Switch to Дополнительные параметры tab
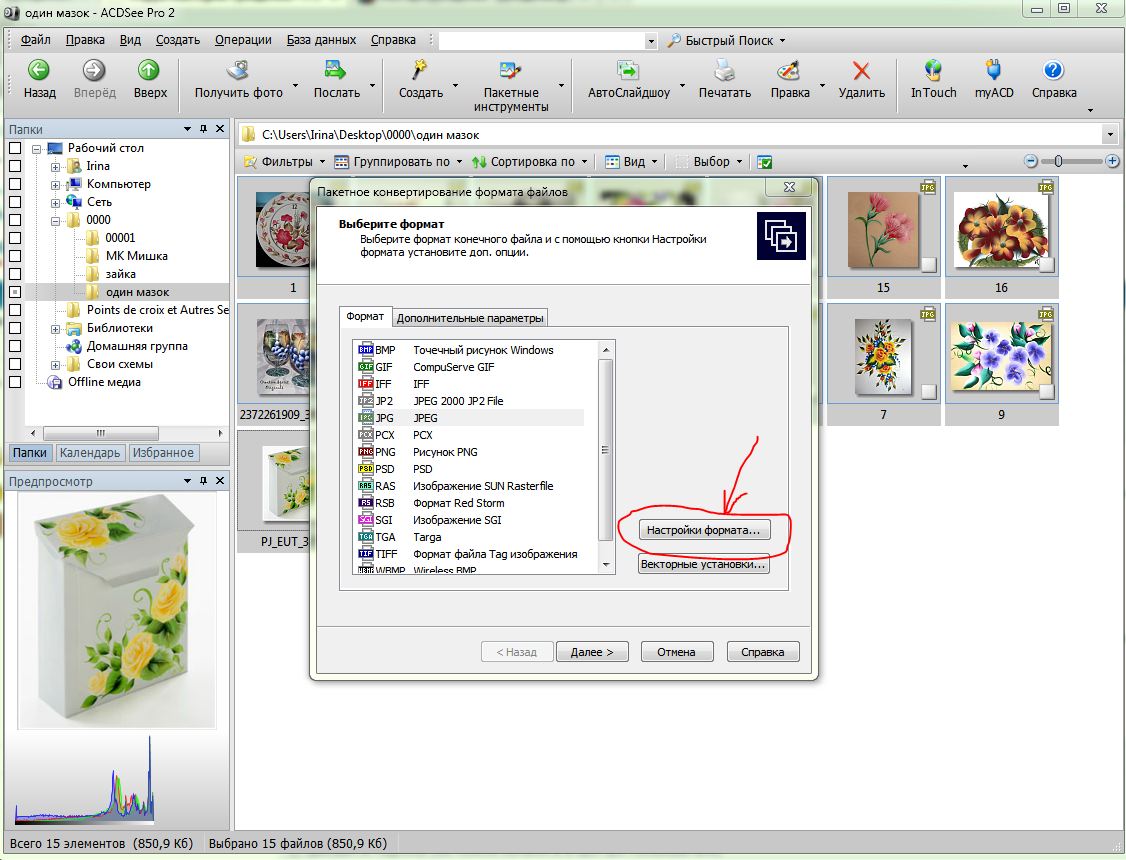 click(470, 318)
